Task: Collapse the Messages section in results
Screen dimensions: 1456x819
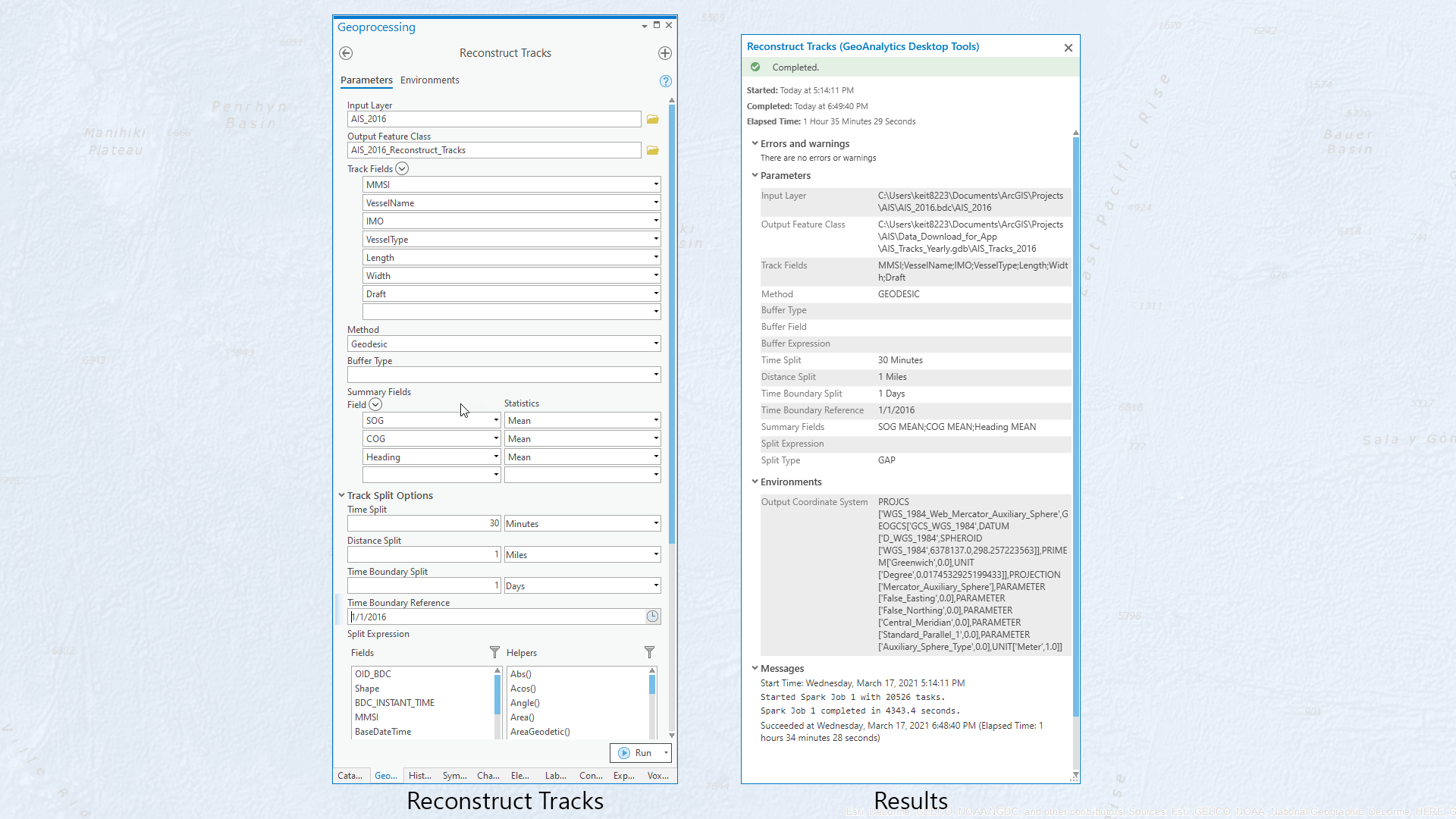Action: click(x=755, y=668)
